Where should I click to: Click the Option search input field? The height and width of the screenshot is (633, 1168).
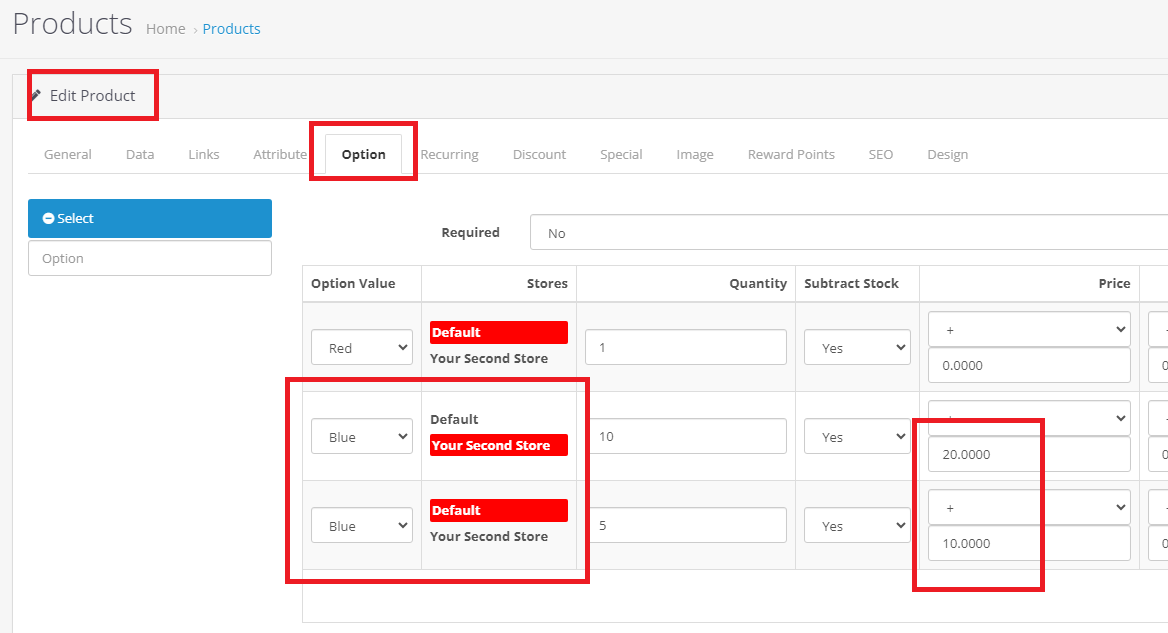click(x=150, y=258)
